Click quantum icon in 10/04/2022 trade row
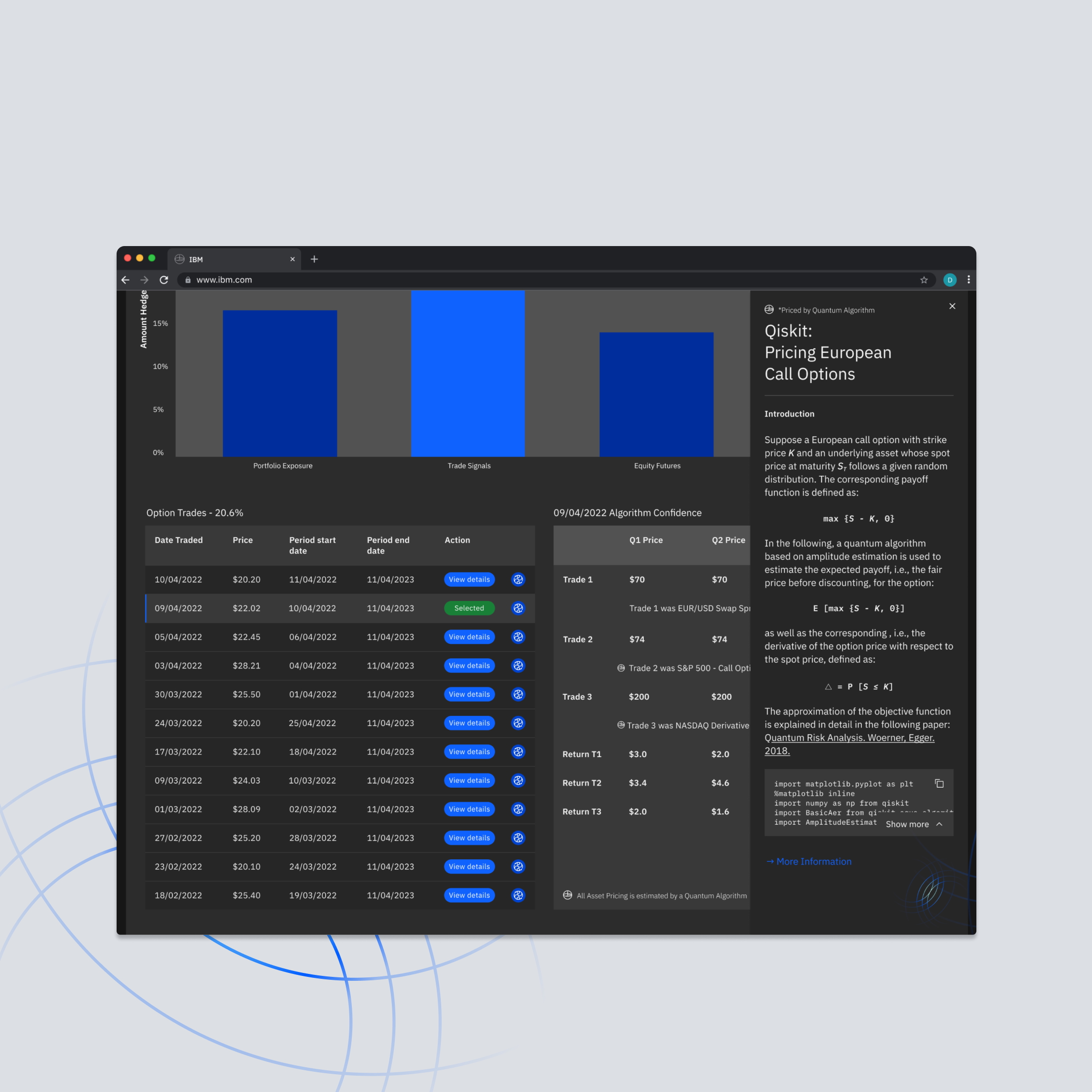The width and height of the screenshot is (1092, 1092). (518, 579)
